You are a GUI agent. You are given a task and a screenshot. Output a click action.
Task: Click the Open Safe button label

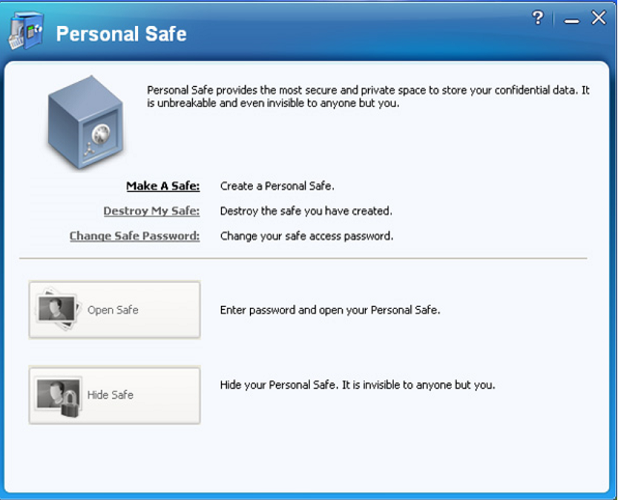click(113, 310)
